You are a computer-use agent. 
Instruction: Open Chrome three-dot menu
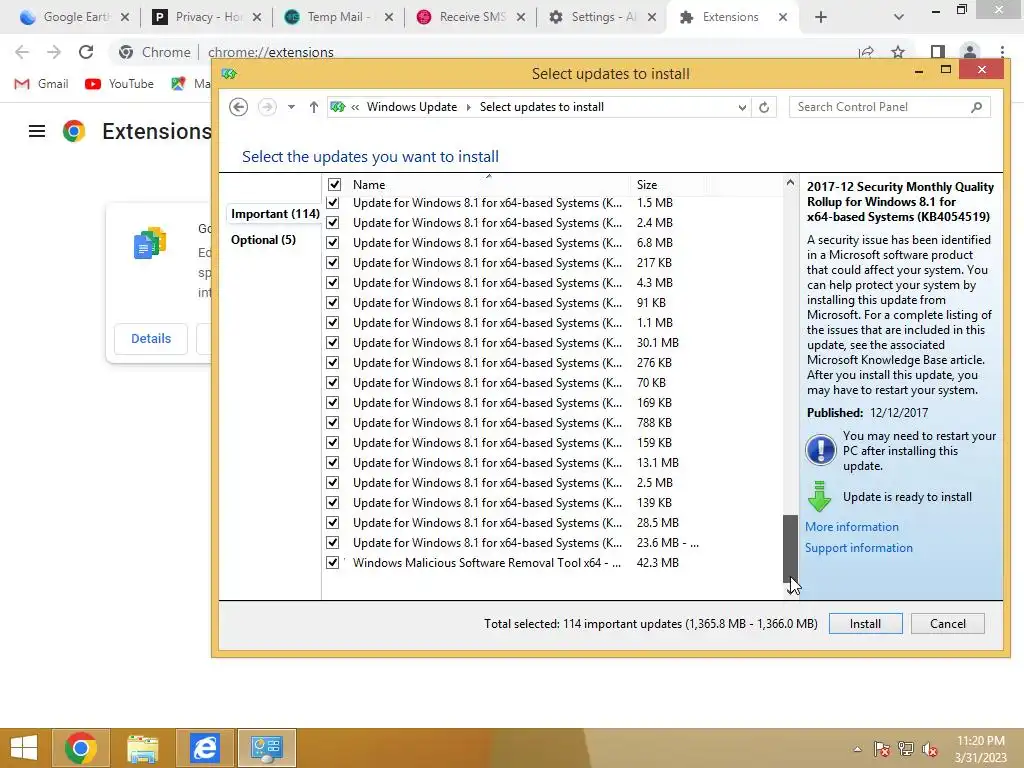click(x=1002, y=52)
